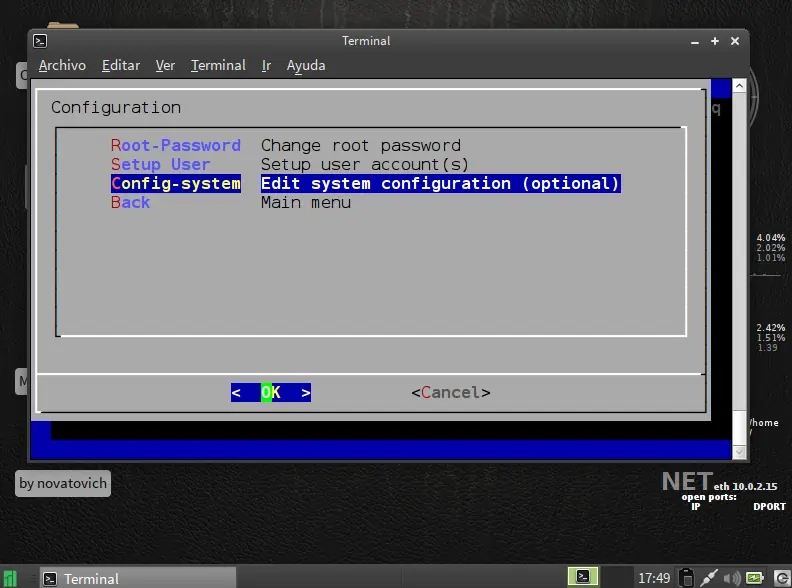792x588 pixels.
Task: Click the 17:49 clock in the panel
Action: pos(654,578)
